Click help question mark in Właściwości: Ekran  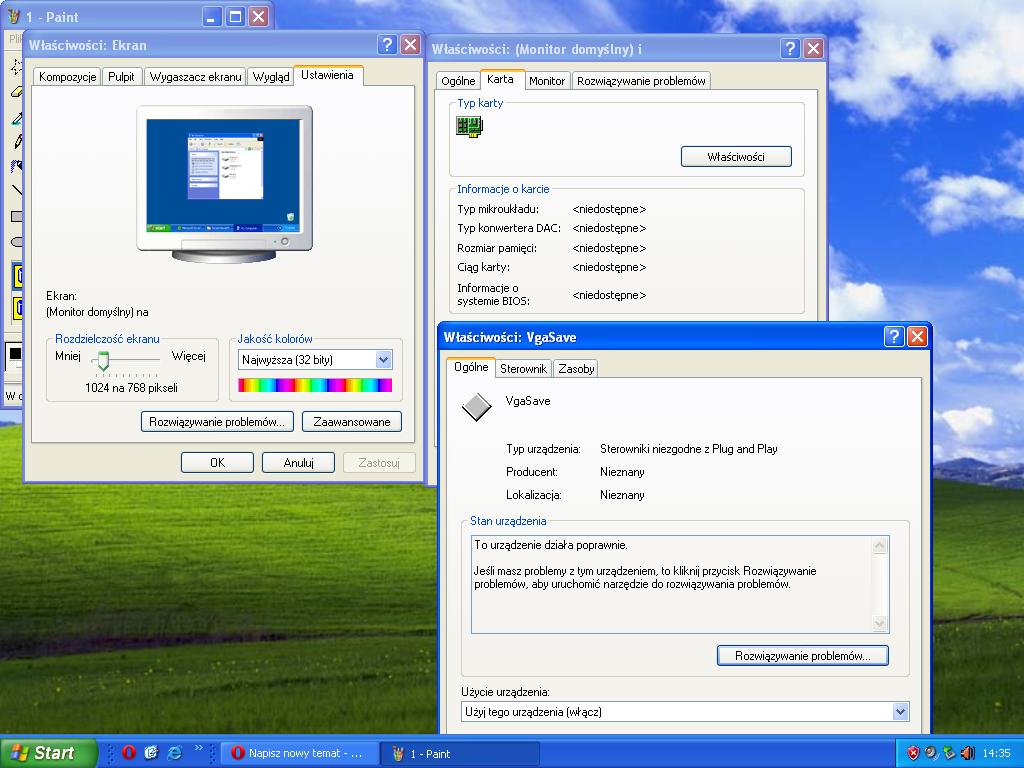click(387, 44)
